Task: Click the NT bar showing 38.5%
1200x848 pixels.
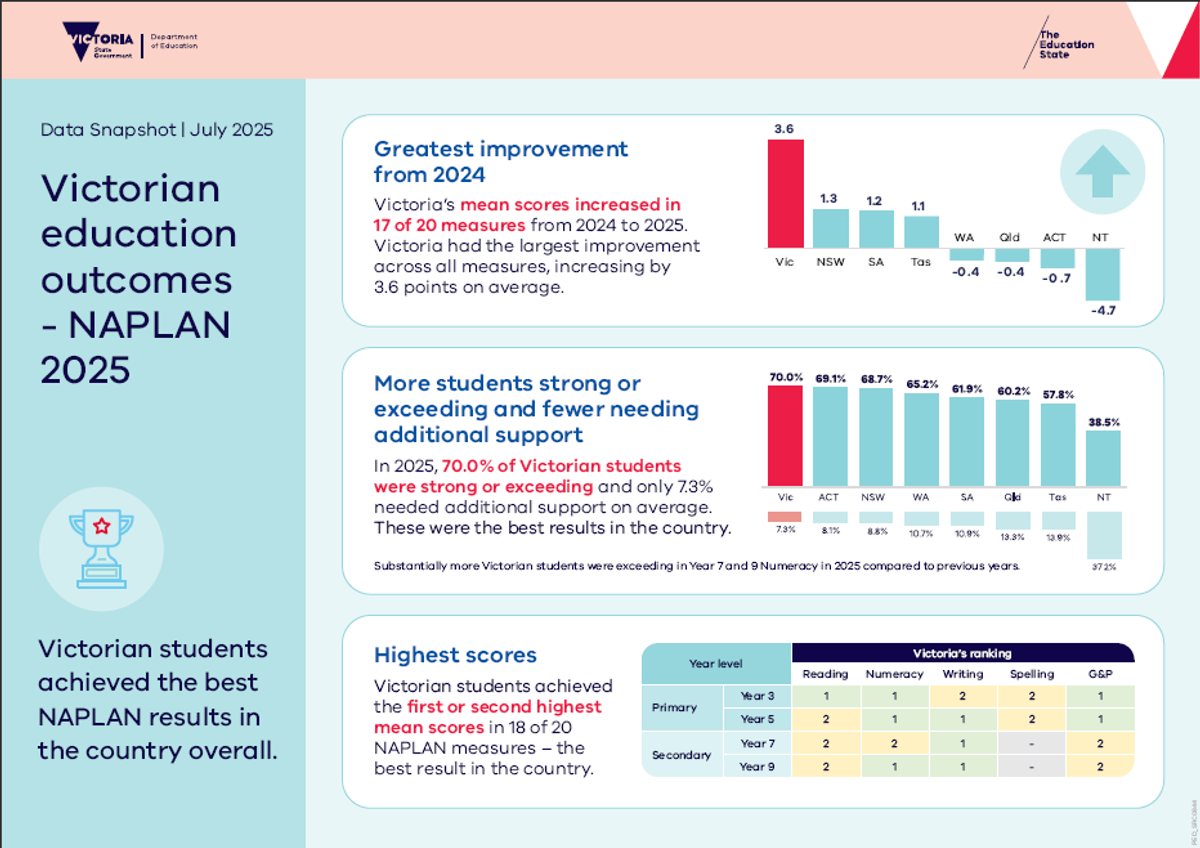Action: click(1104, 459)
